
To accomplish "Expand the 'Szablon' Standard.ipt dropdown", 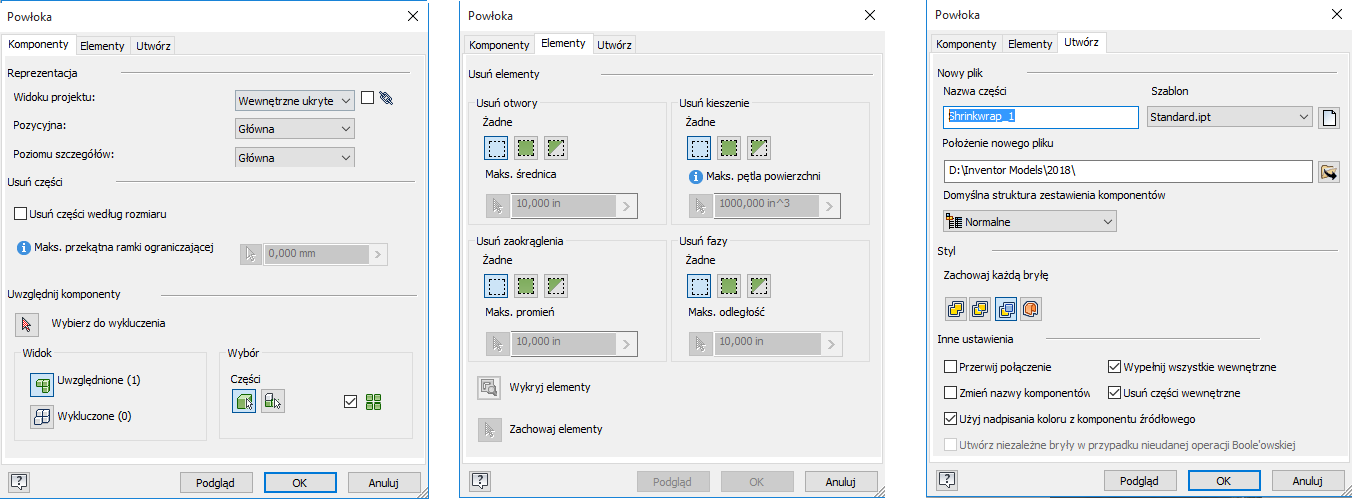I will tap(1229, 118).
